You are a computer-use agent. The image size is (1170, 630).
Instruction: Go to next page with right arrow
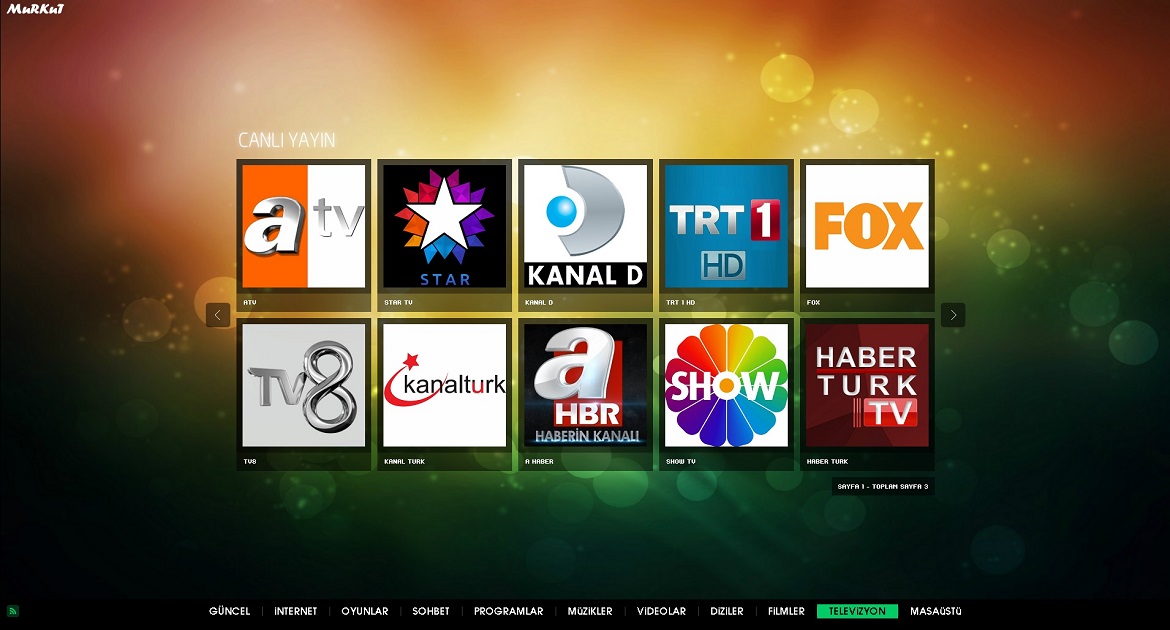(x=953, y=315)
